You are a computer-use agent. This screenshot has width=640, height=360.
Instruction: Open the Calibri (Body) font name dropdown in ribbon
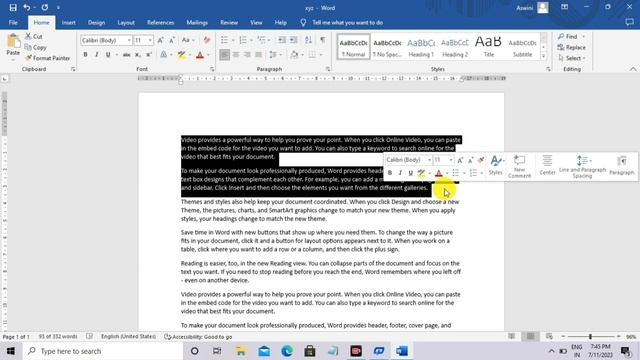[x=129, y=40]
